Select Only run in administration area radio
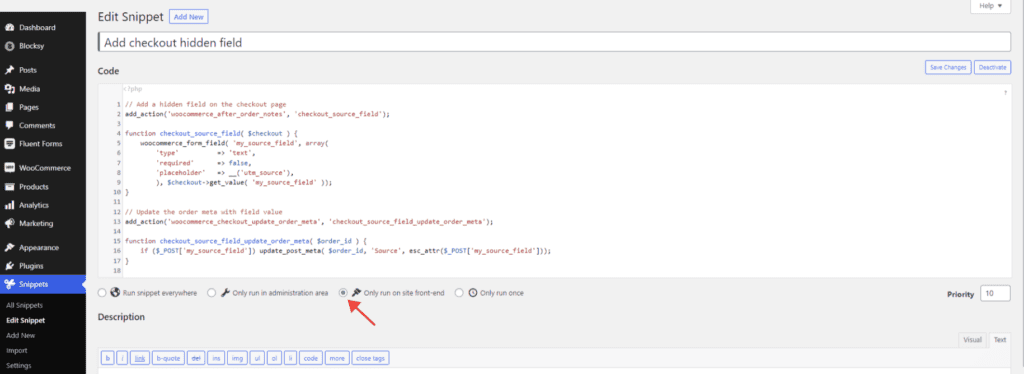Image resolution: width=1024 pixels, height=374 pixels. [x=212, y=293]
